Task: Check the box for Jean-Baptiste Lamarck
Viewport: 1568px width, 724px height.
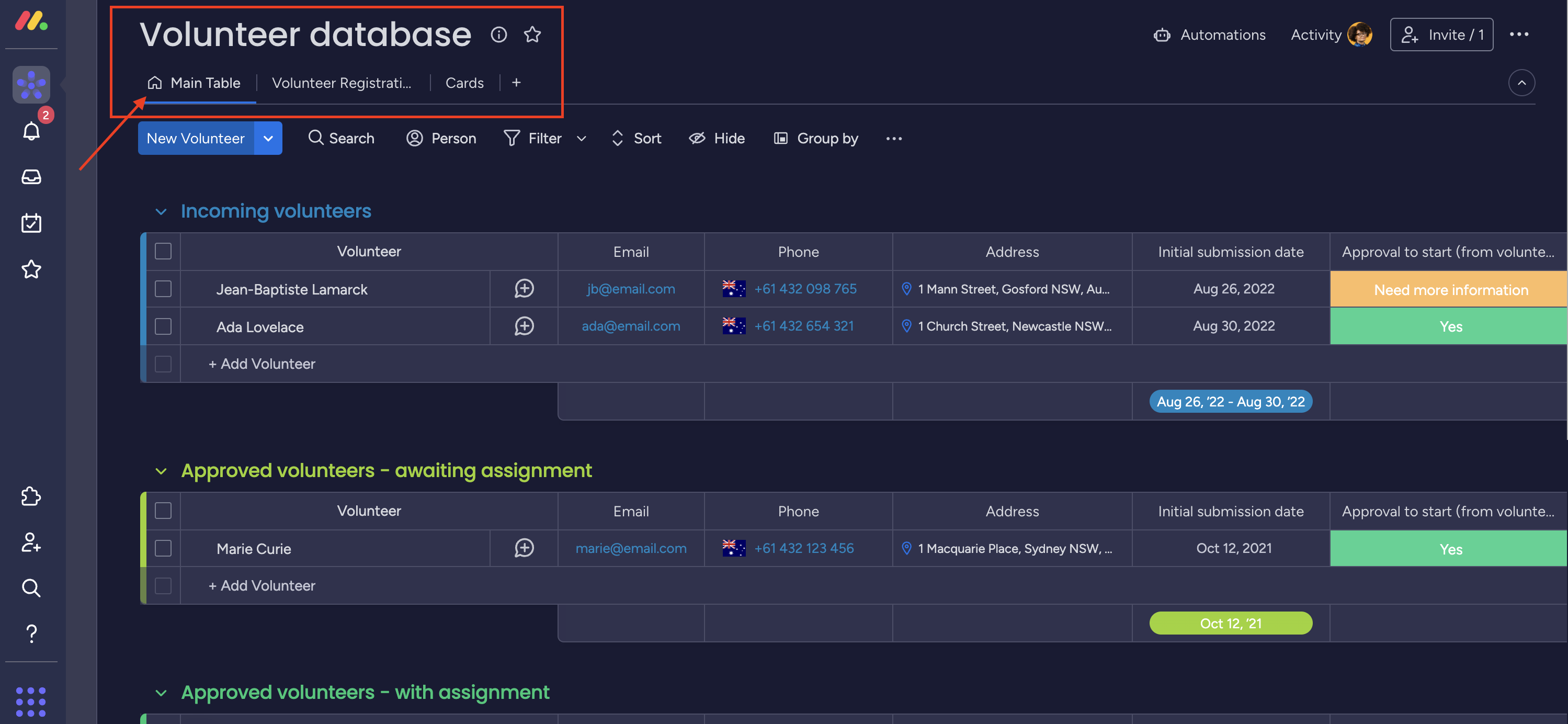Action: click(163, 289)
